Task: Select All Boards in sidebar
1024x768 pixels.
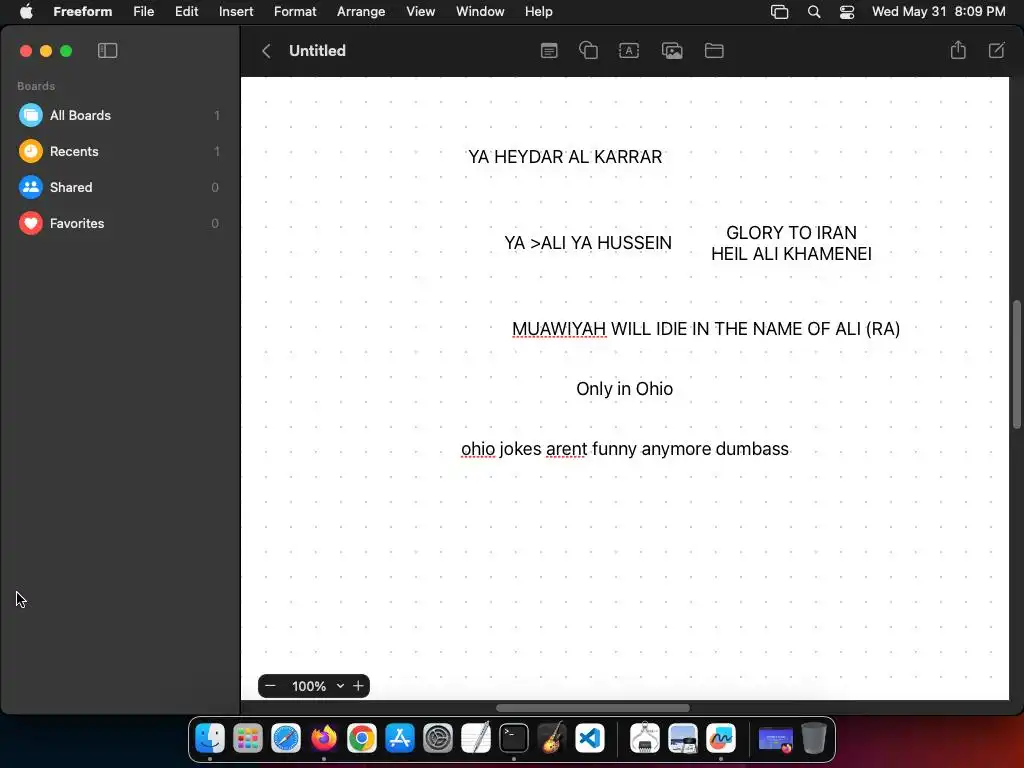Action: [120, 116]
